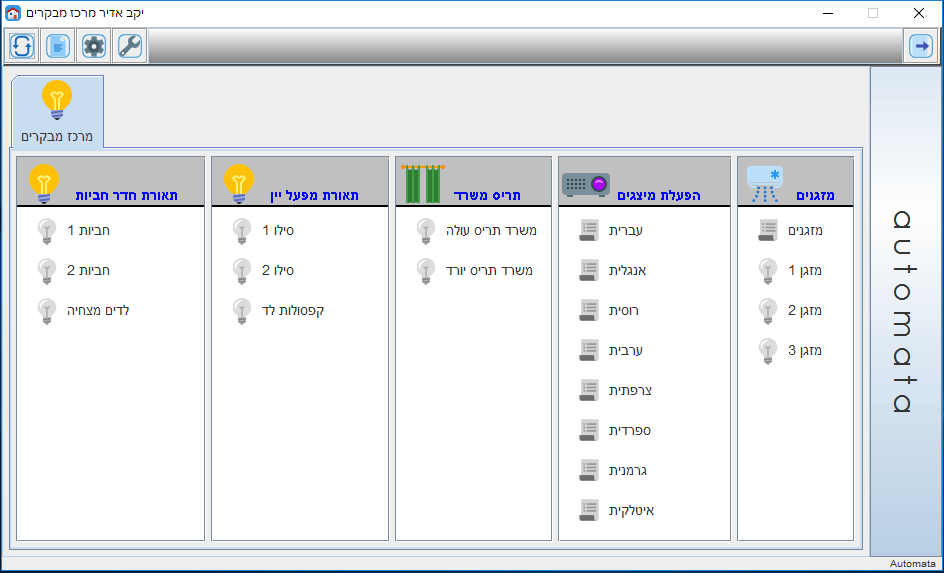The image size is (944, 573).
Task: Run the אנגלית presentation script
Action: pos(589,271)
